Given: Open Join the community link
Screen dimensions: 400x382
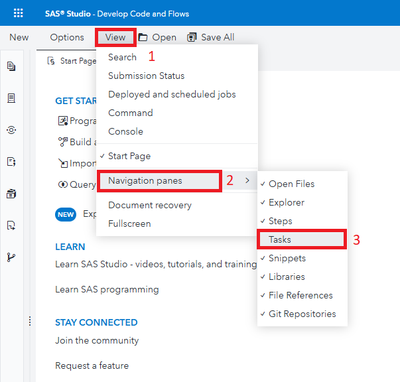Looking at the screenshot, I should click(97, 340).
